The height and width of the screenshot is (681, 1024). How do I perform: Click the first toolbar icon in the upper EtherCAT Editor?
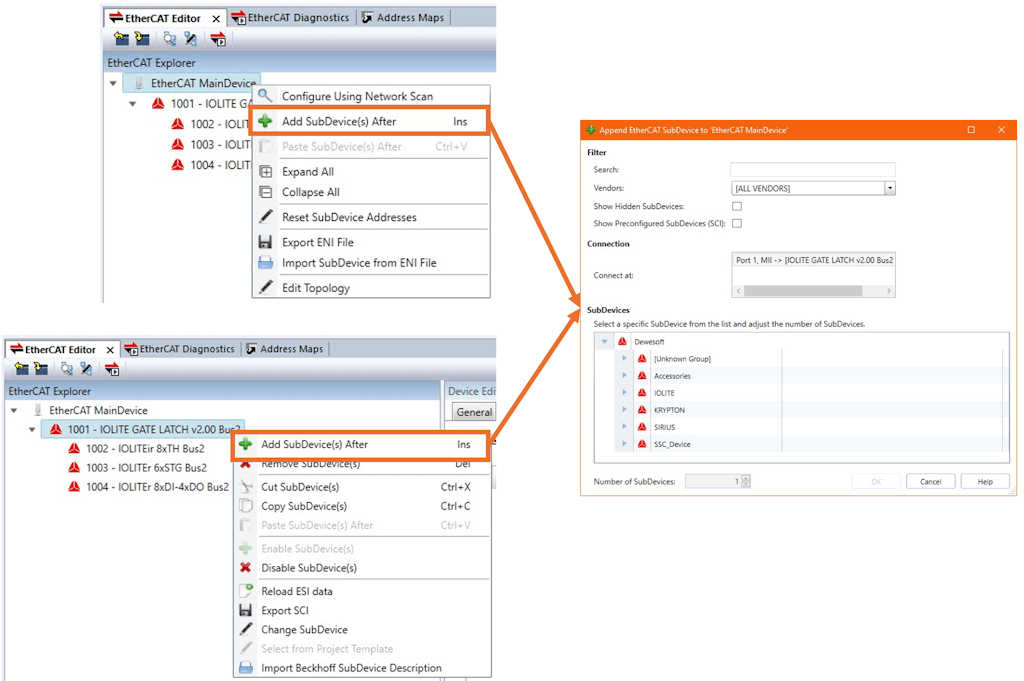pos(121,39)
